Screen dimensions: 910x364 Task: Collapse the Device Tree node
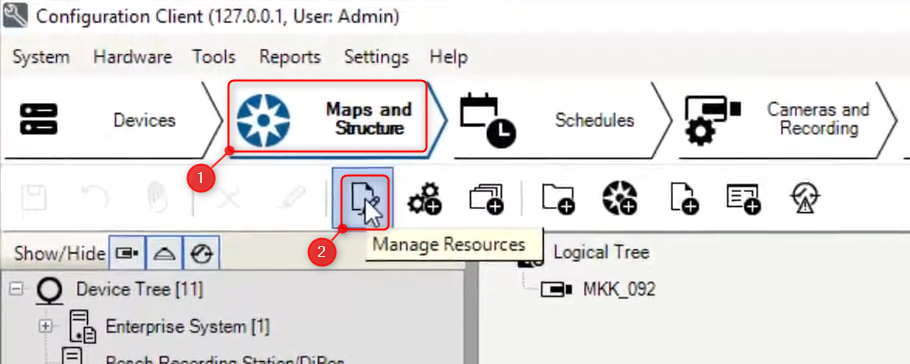pyautogui.click(x=16, y=289)
